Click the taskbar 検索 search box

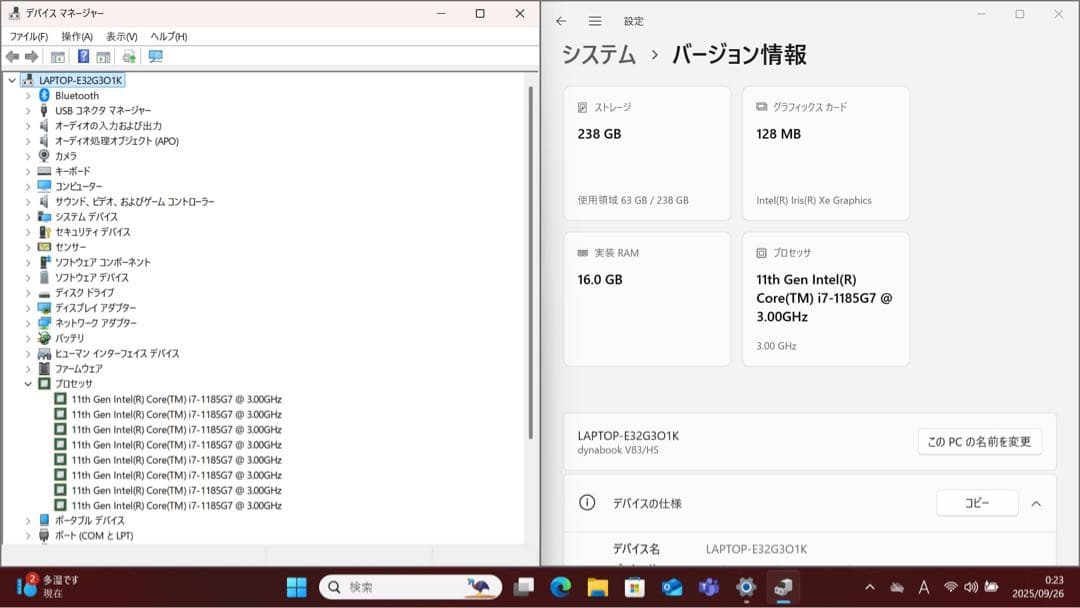410,587
